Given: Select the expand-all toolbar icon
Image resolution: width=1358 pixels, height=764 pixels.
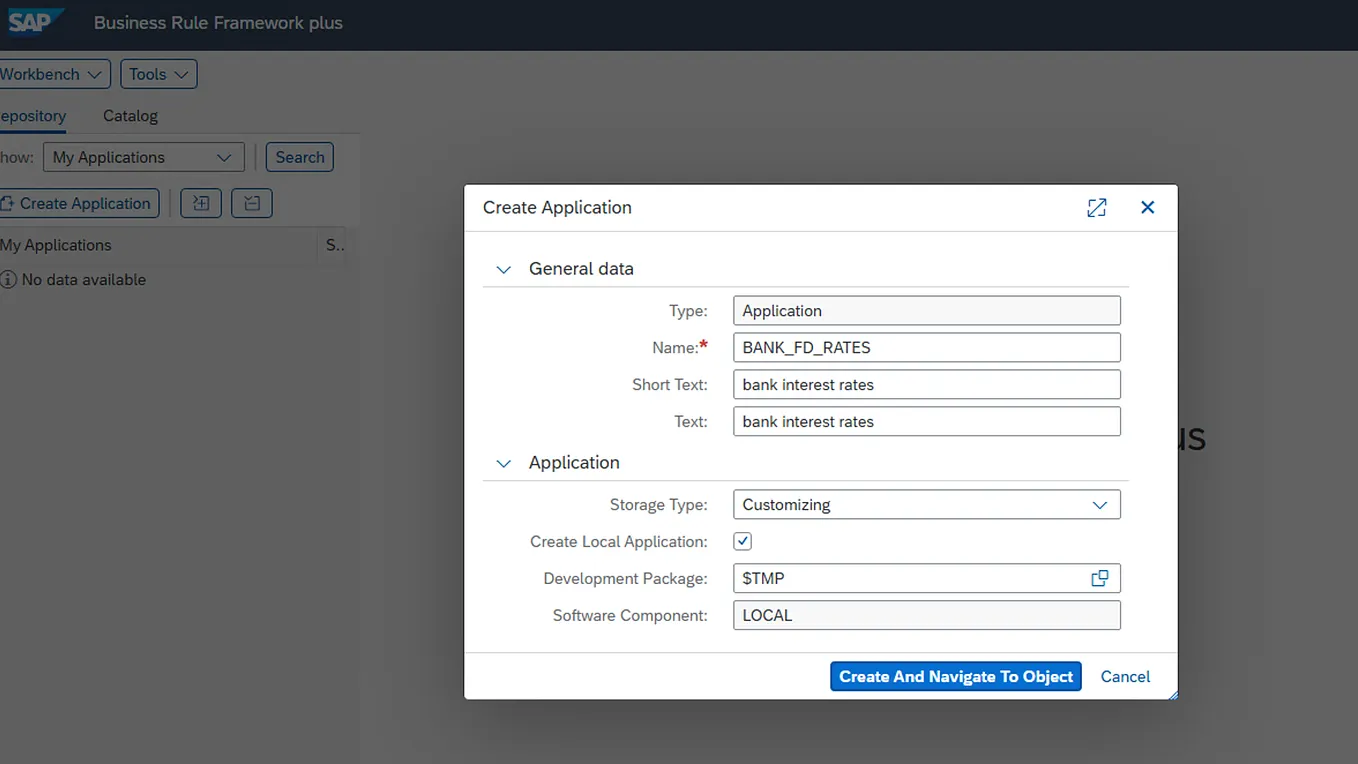Looking at the screenshot, I should click(x=201, y=203).
